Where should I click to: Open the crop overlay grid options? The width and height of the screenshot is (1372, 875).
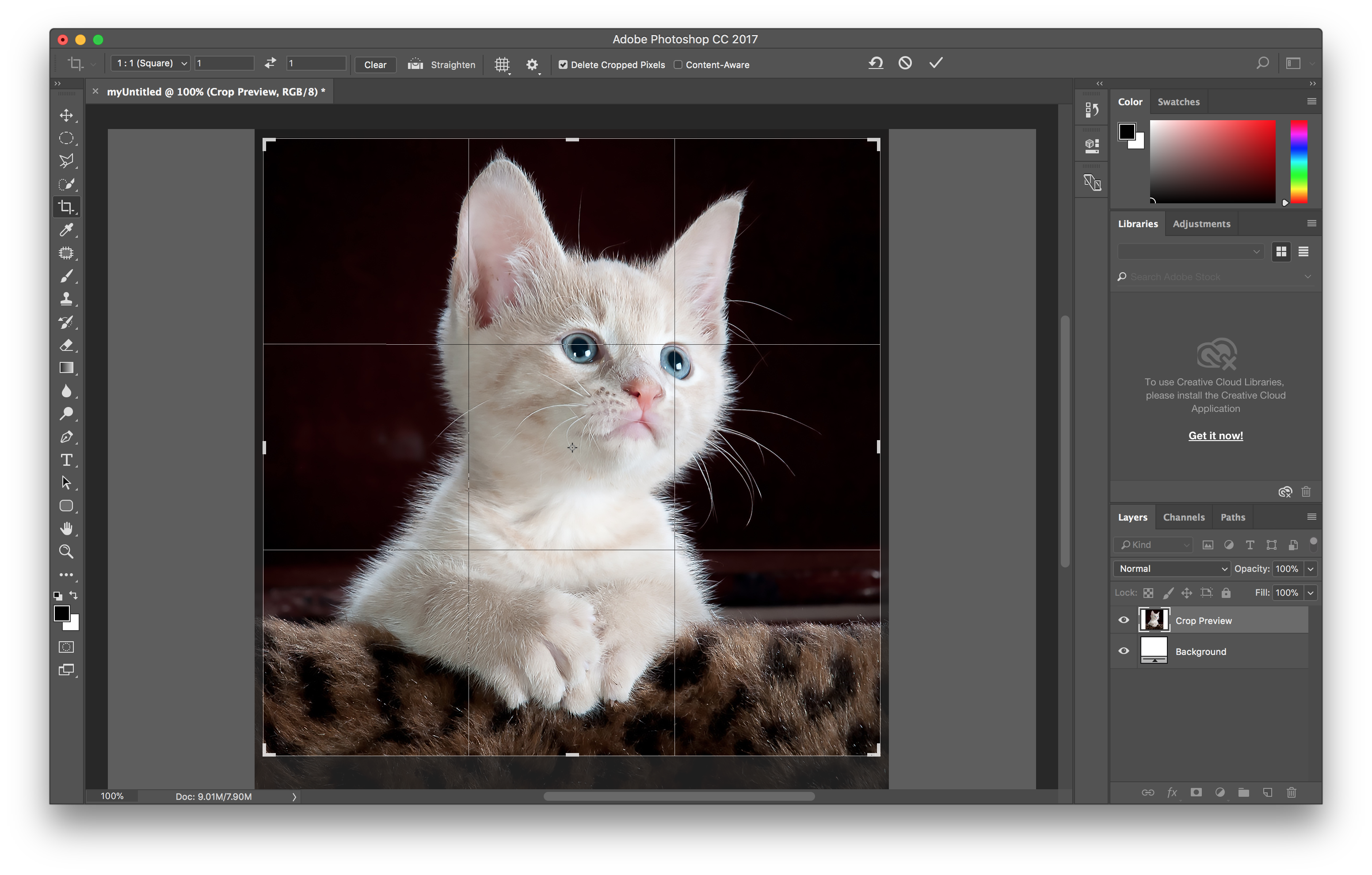click(x=502, y=65)
